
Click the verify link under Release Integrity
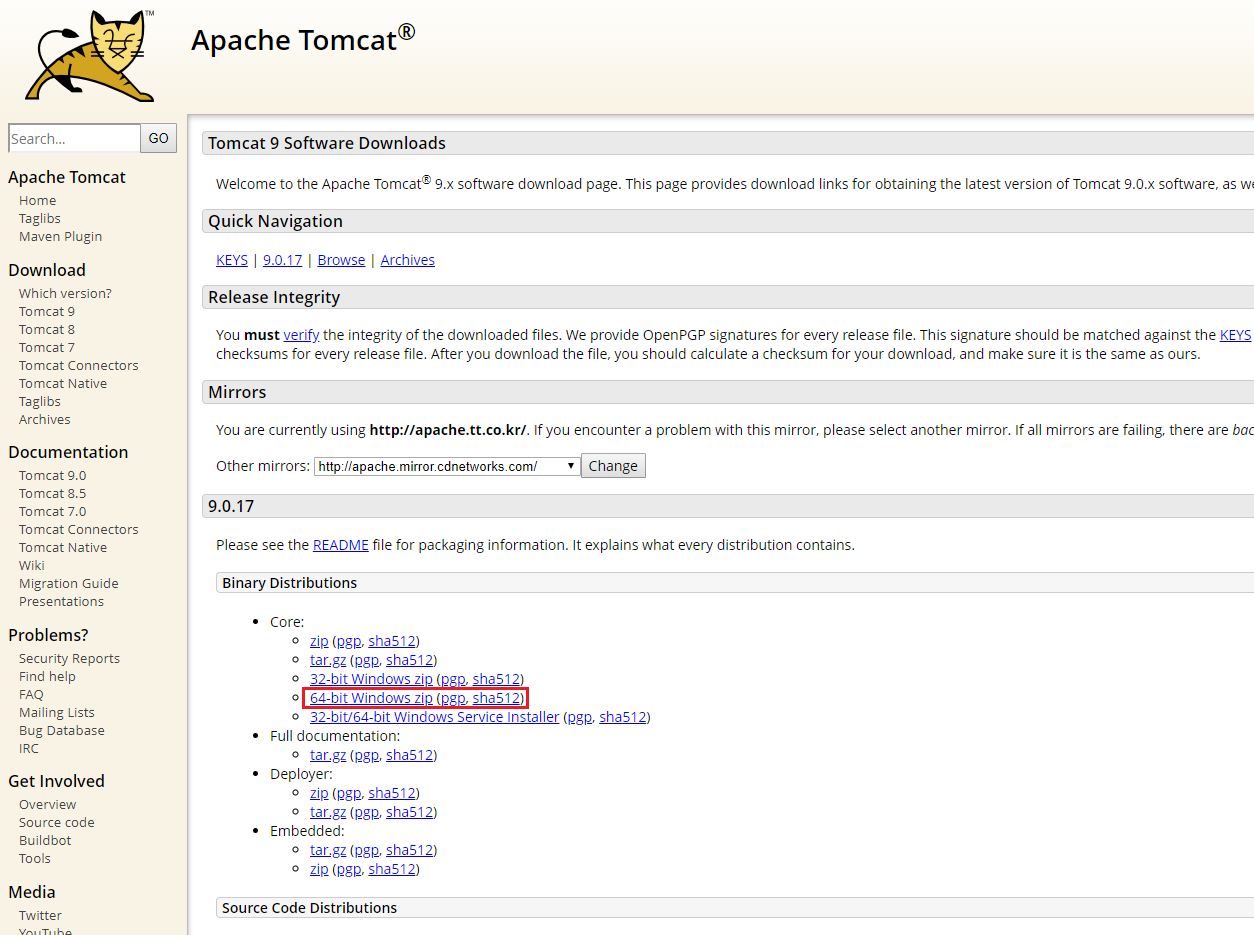click(301, 335)
